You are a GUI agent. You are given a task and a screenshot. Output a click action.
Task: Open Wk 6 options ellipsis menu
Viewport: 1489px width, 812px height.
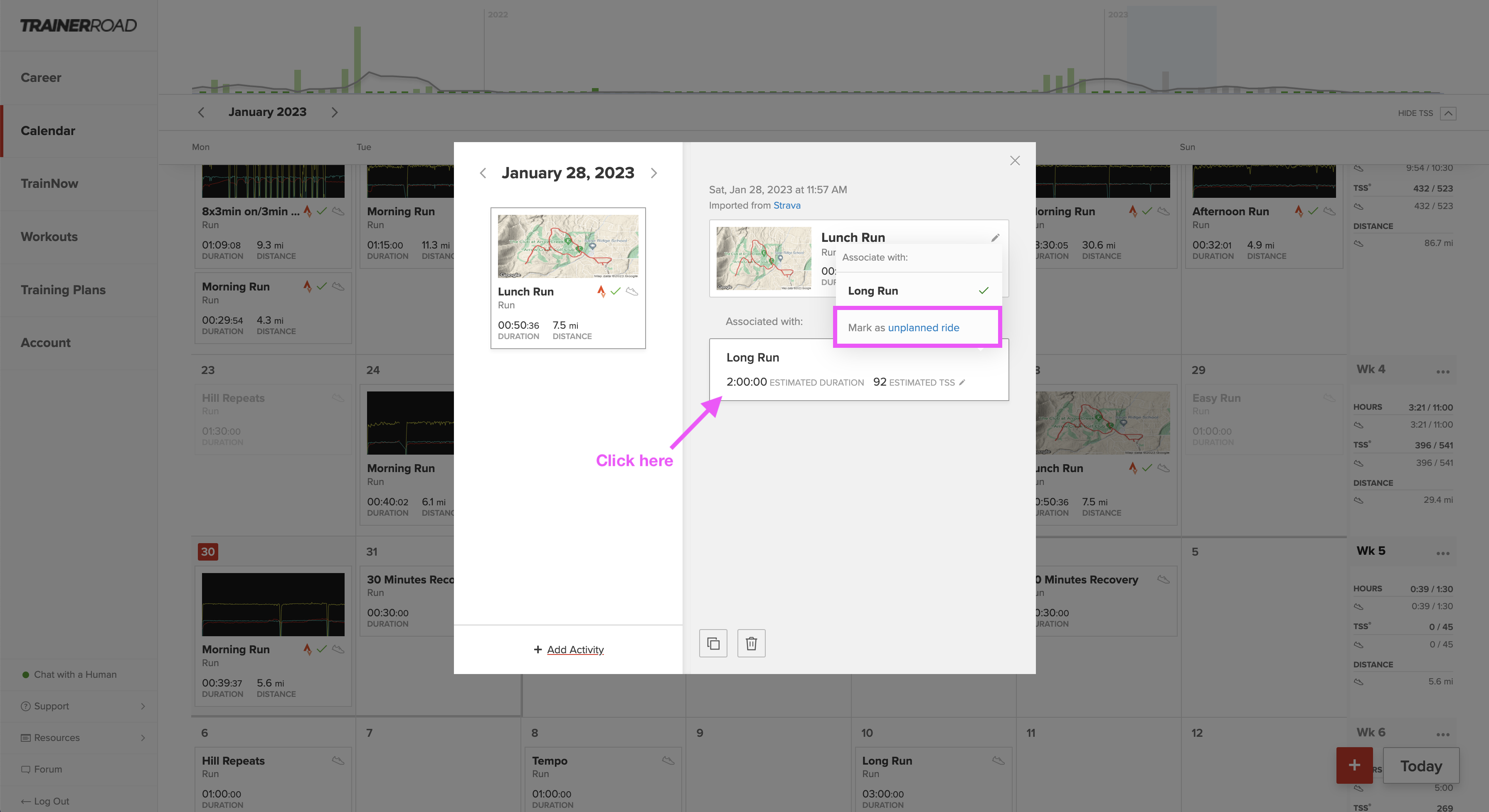point(1443,735)
